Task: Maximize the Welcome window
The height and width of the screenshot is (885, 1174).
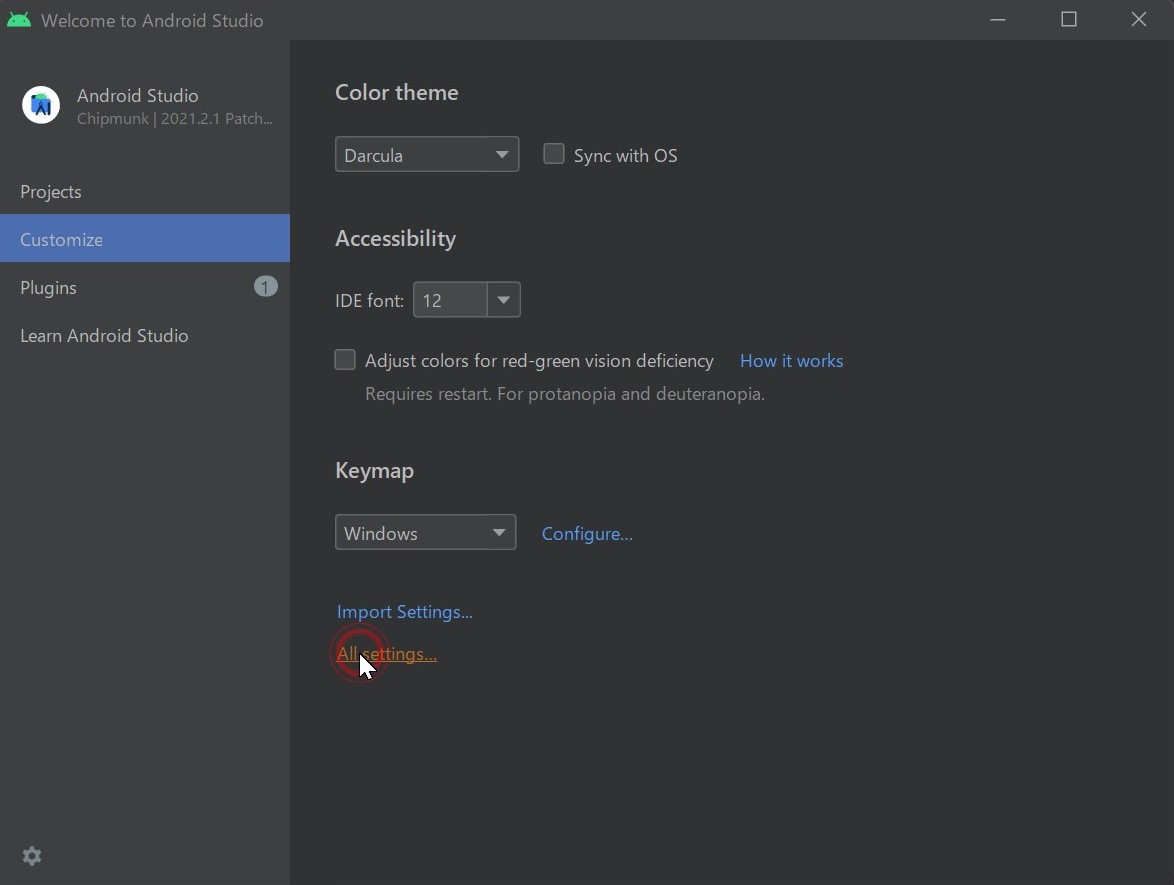Action: point(1068,19)
